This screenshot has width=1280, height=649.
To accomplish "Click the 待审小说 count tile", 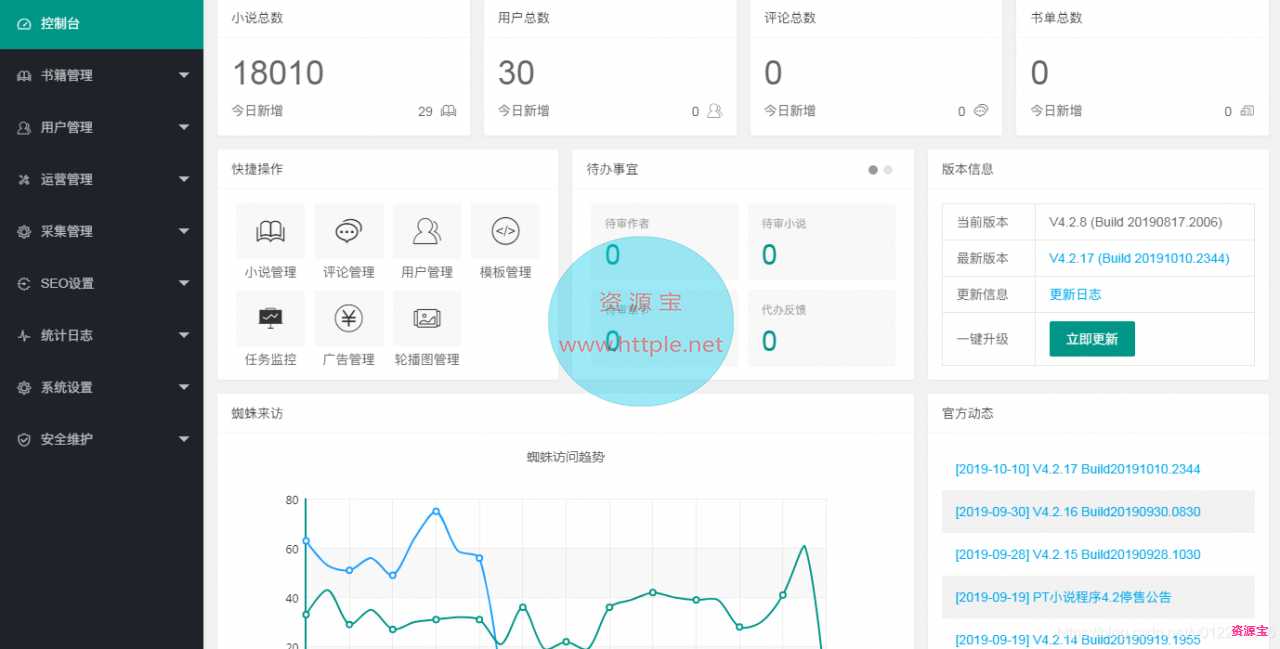I will tap(821, 242).
